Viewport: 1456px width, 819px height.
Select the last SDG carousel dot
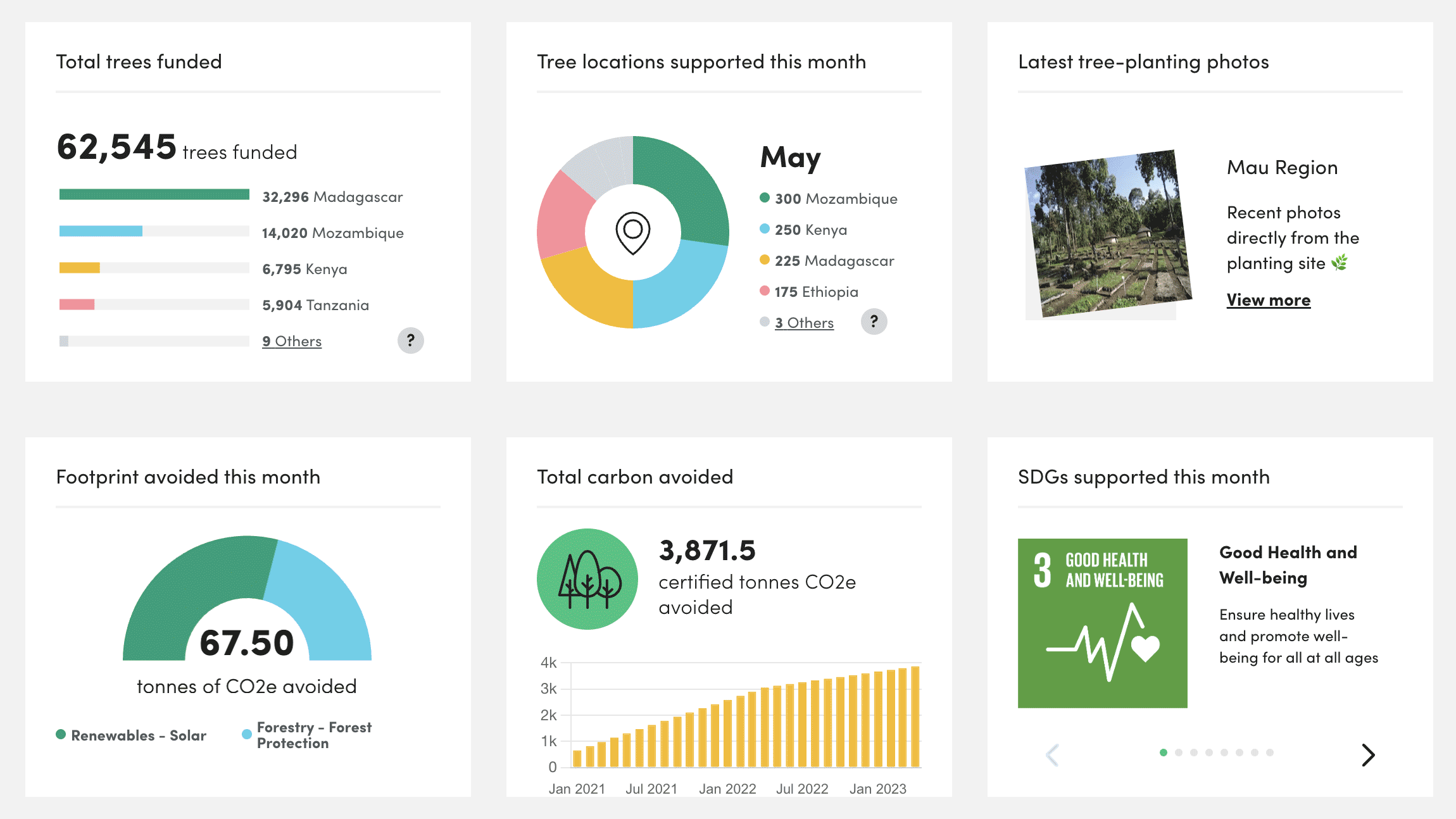(1269, 753)
